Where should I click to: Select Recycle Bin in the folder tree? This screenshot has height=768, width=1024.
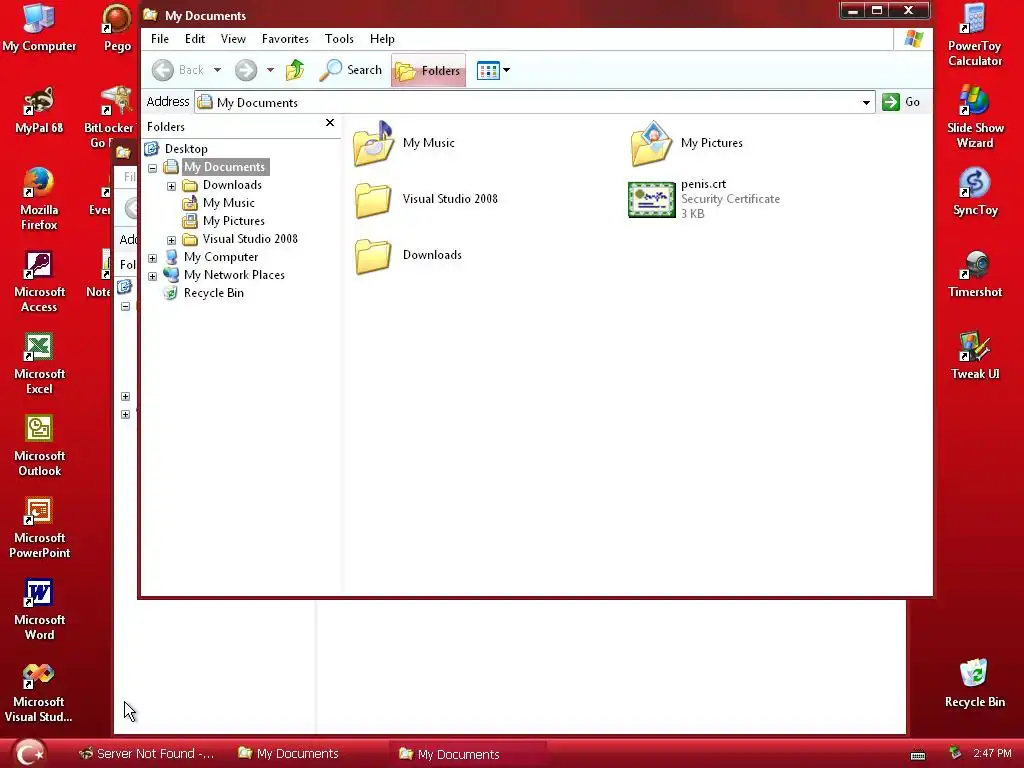coord(214,293)
